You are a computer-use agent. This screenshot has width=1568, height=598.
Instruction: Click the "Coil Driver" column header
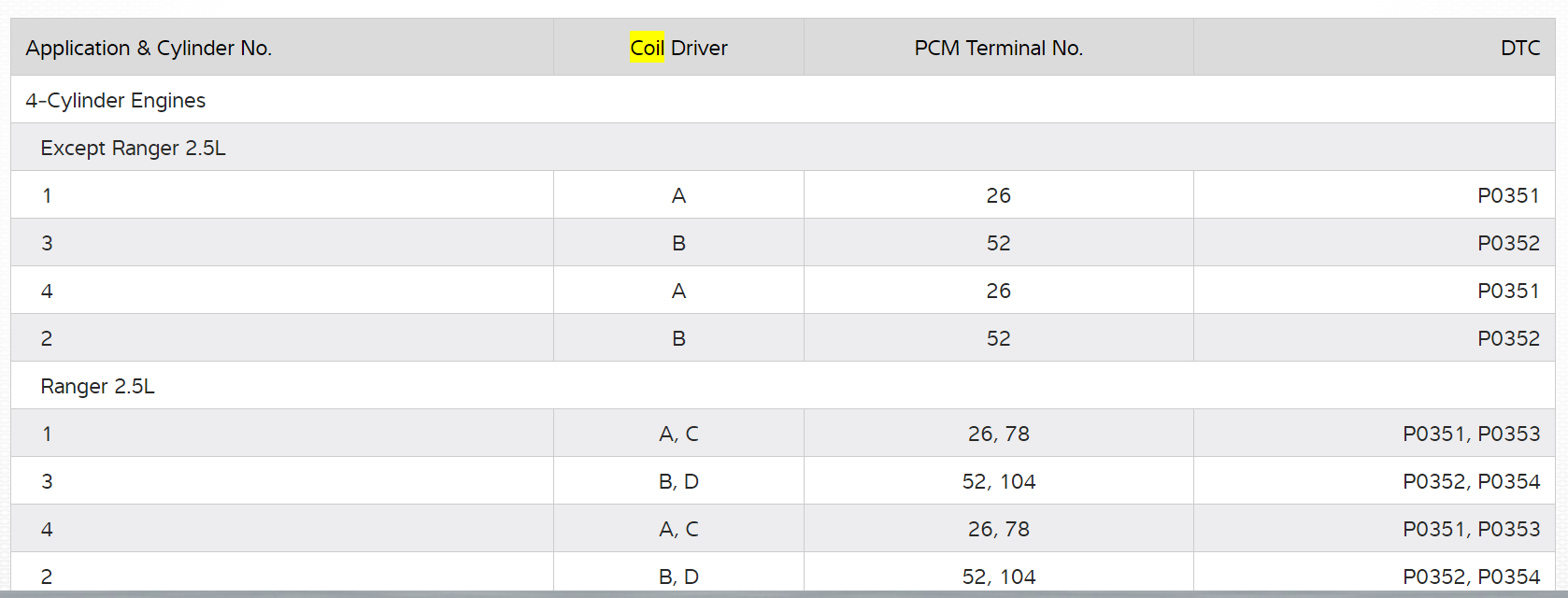tap(679, 48)
